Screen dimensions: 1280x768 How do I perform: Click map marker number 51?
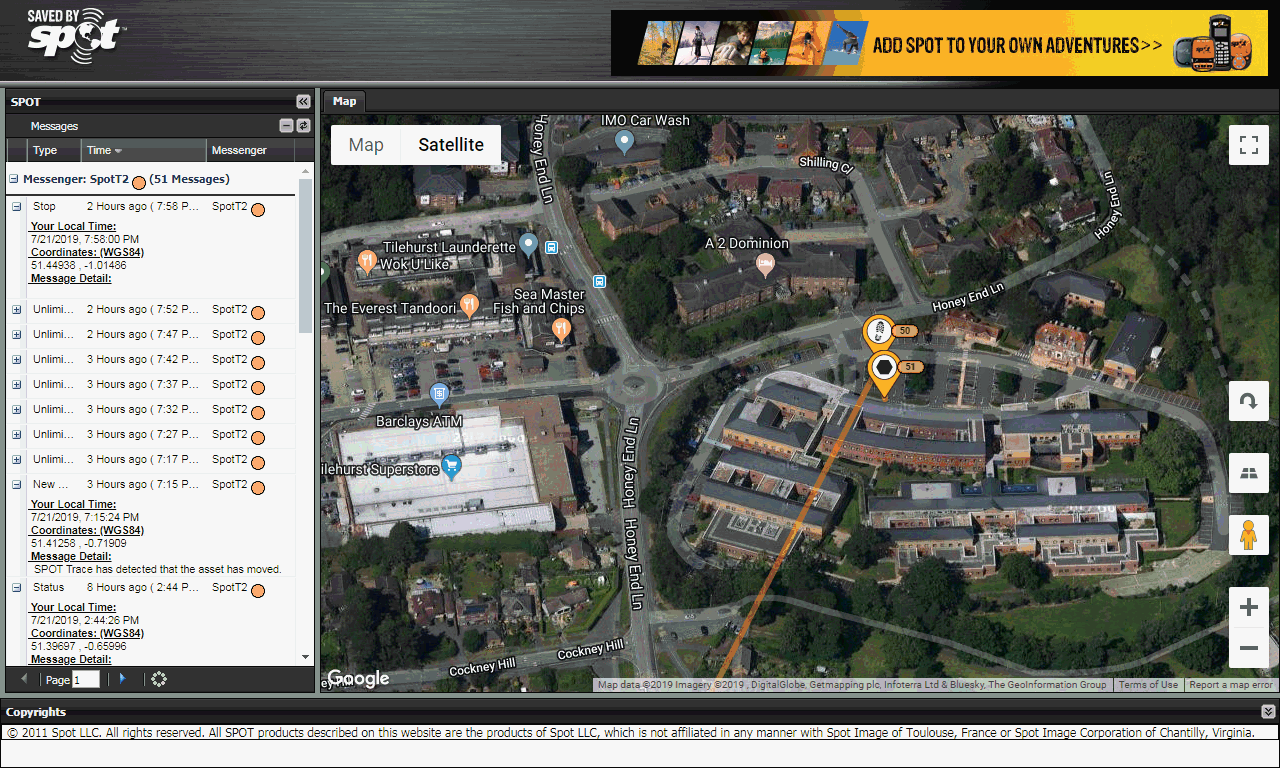click(884, 369)
